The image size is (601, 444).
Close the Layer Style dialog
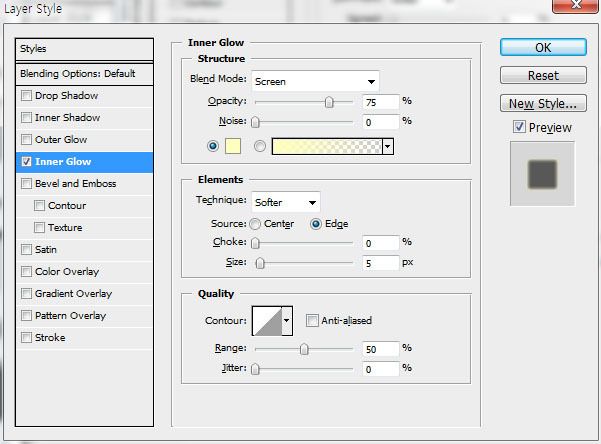tap(576, 5)
